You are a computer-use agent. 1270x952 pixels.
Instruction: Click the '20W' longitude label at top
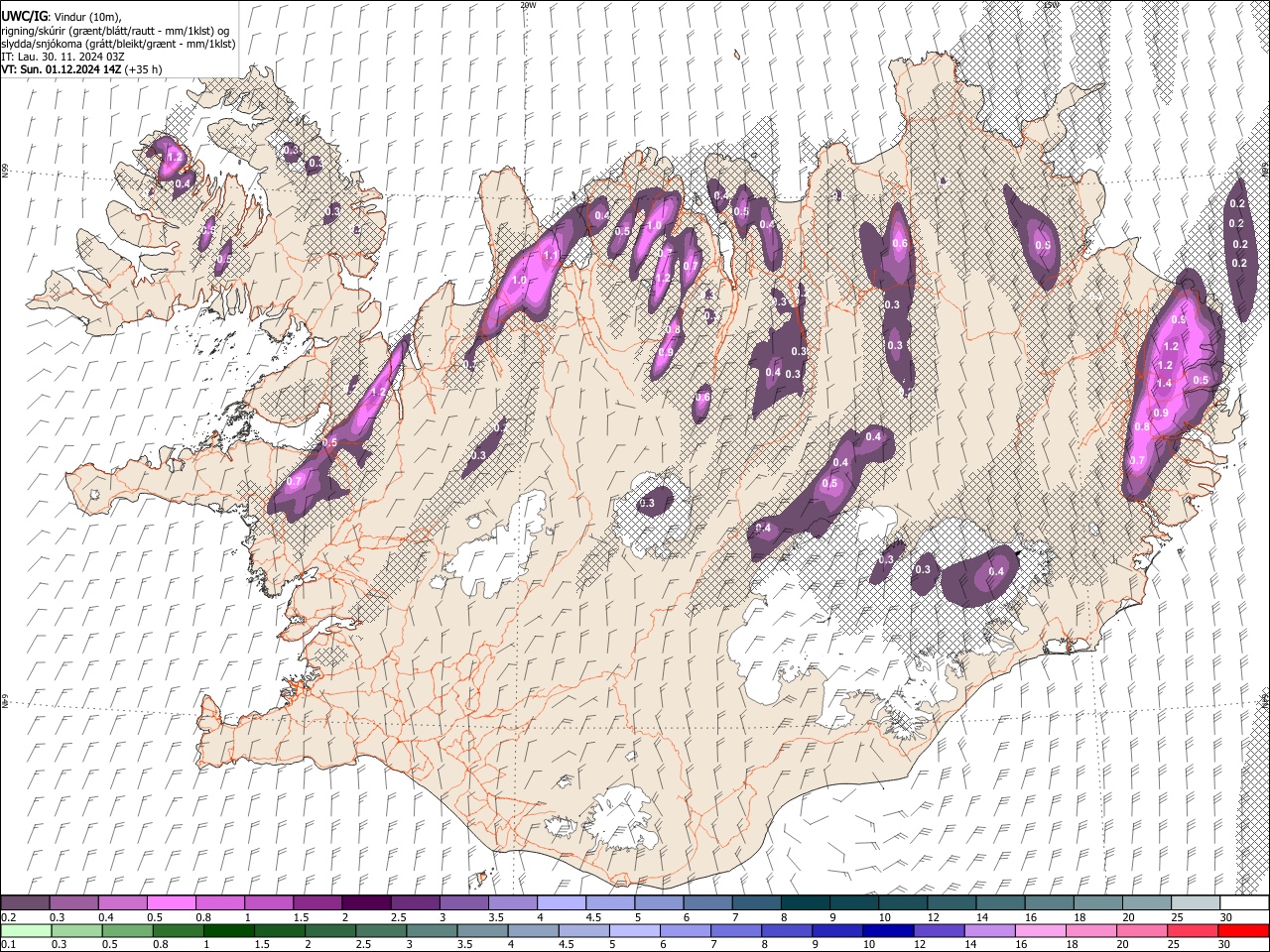point(528,5)
